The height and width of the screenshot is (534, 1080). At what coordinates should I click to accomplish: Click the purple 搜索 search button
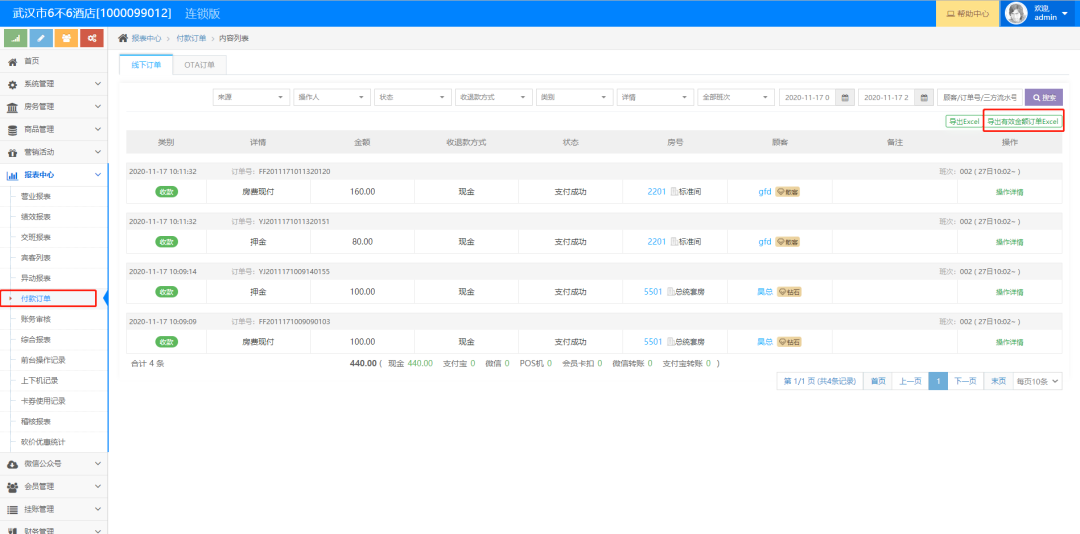tap(1044, 98)
